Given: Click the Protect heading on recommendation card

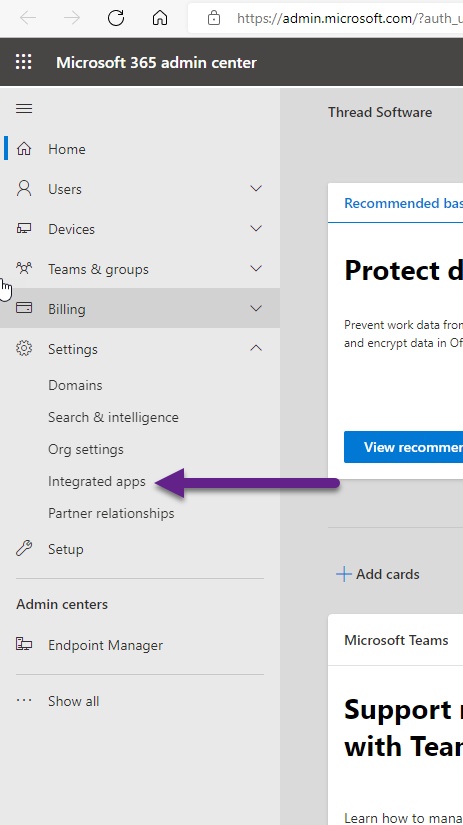Looking at the screenshot, I should pos(404,270).
